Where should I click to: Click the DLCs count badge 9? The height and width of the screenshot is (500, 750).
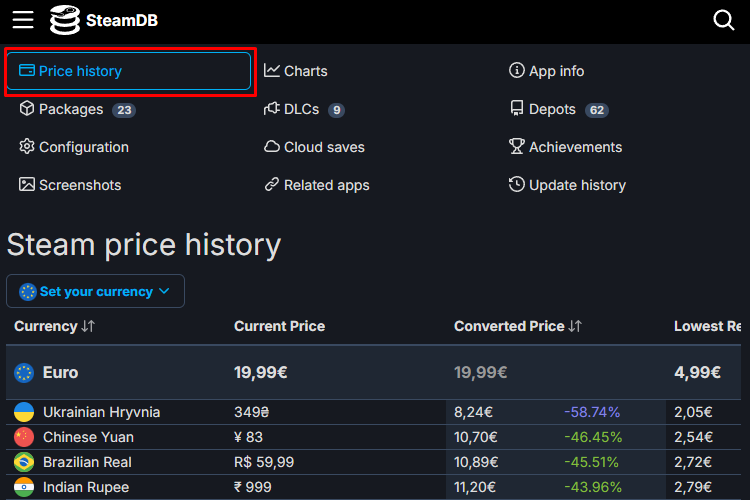click(x=336, y=110)
